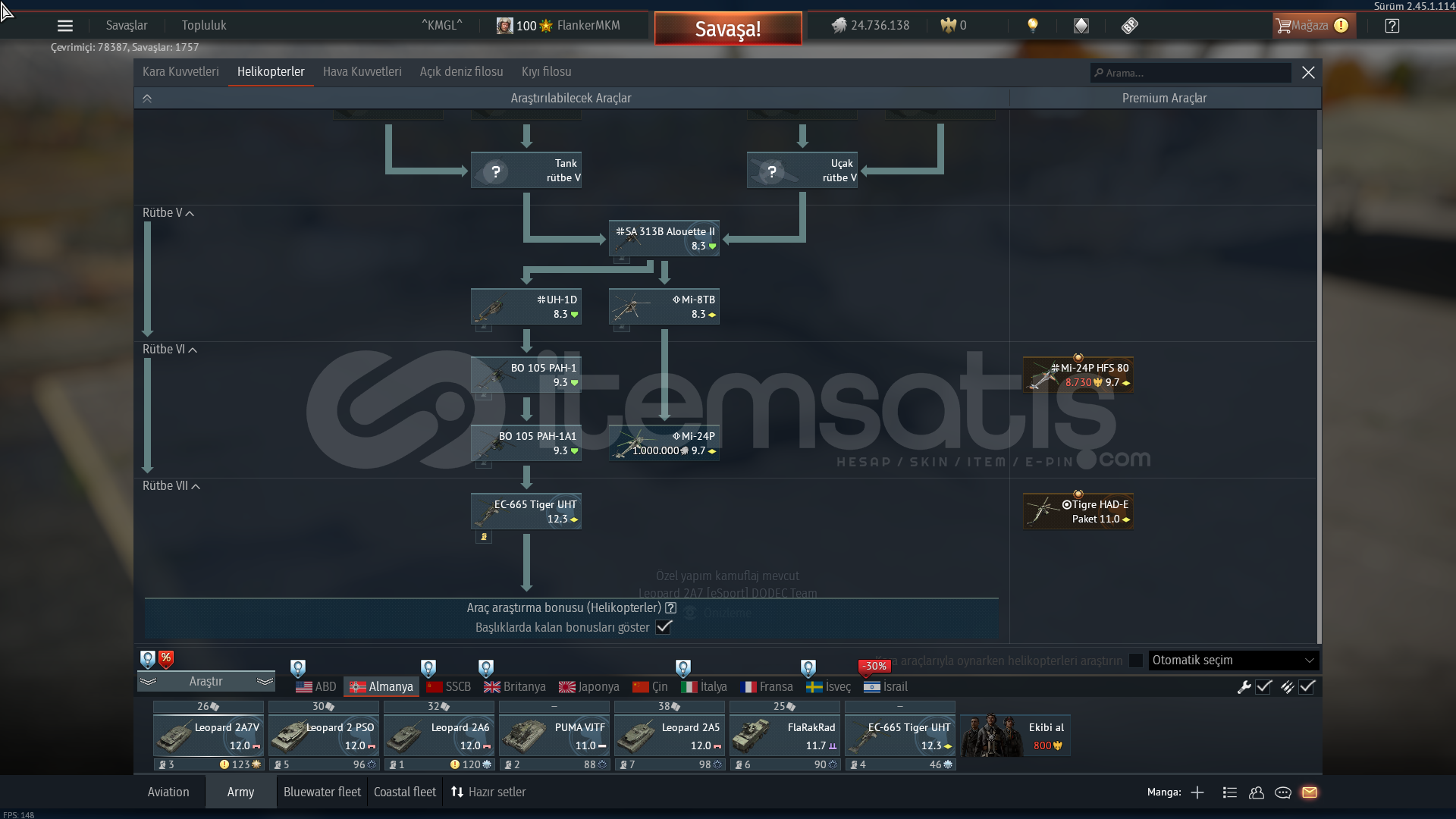Toggle auto-refill ammo checkbox
1456x819 pixels.
tap(1307, 687)
